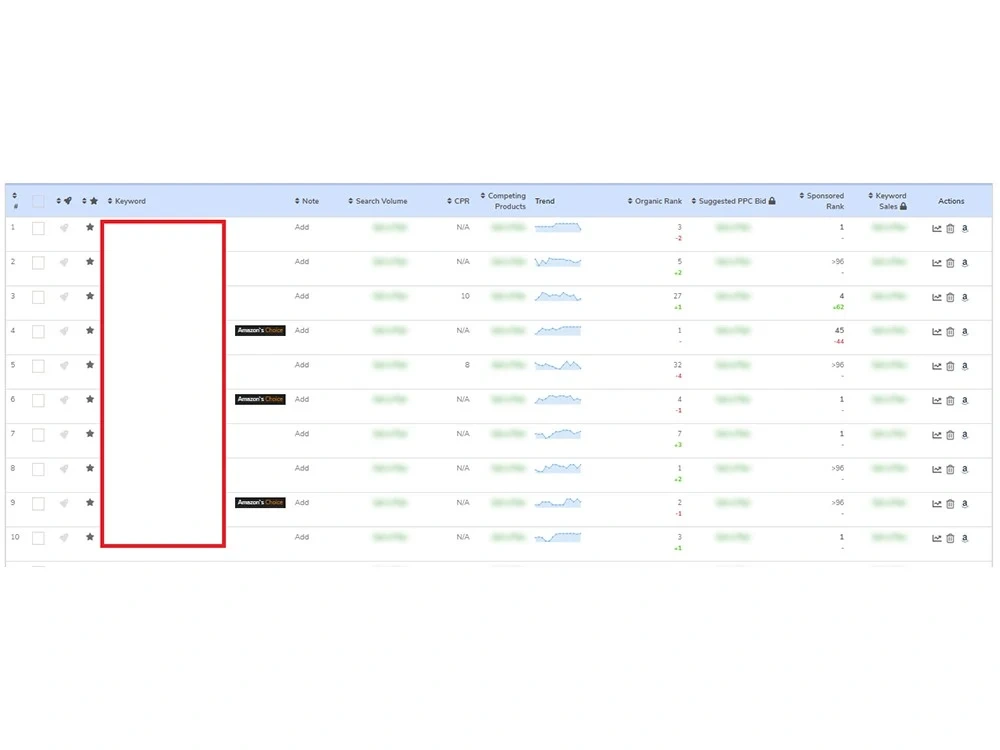Image resolution: width=1000 pixels, height=750 pixels.
Task: Check the checkbox in row 1
Action: coord(37,228)
